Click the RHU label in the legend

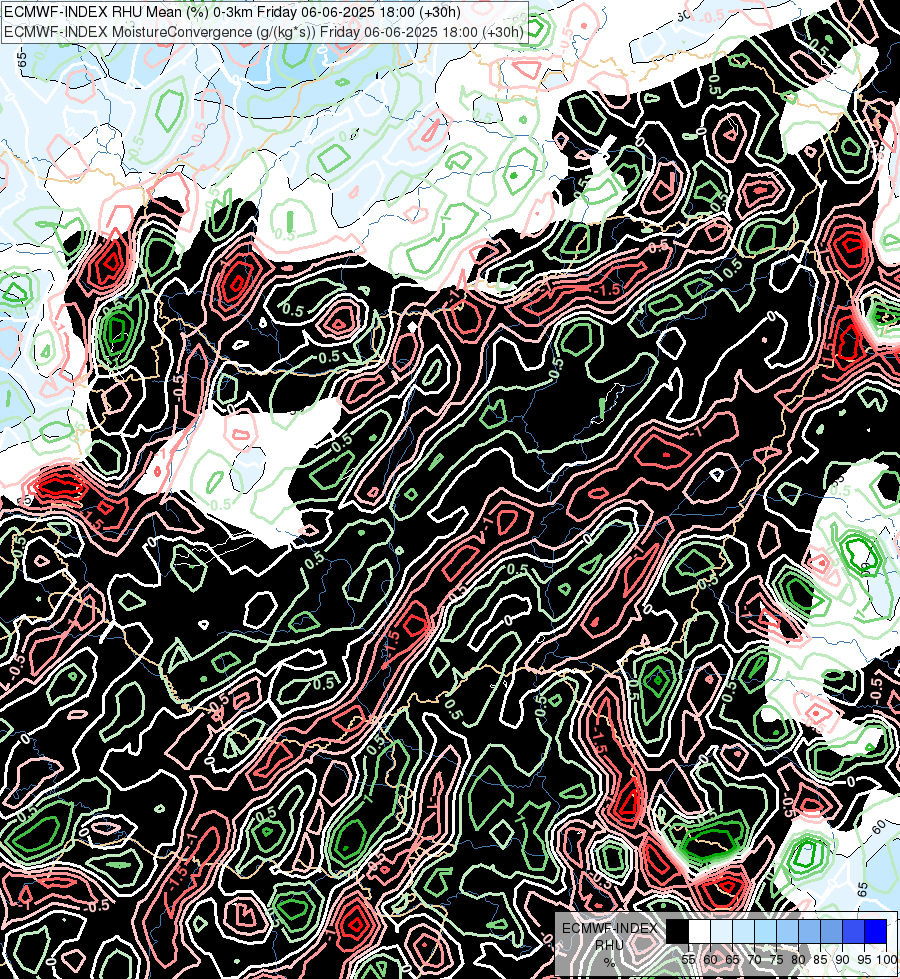point(609,945)
